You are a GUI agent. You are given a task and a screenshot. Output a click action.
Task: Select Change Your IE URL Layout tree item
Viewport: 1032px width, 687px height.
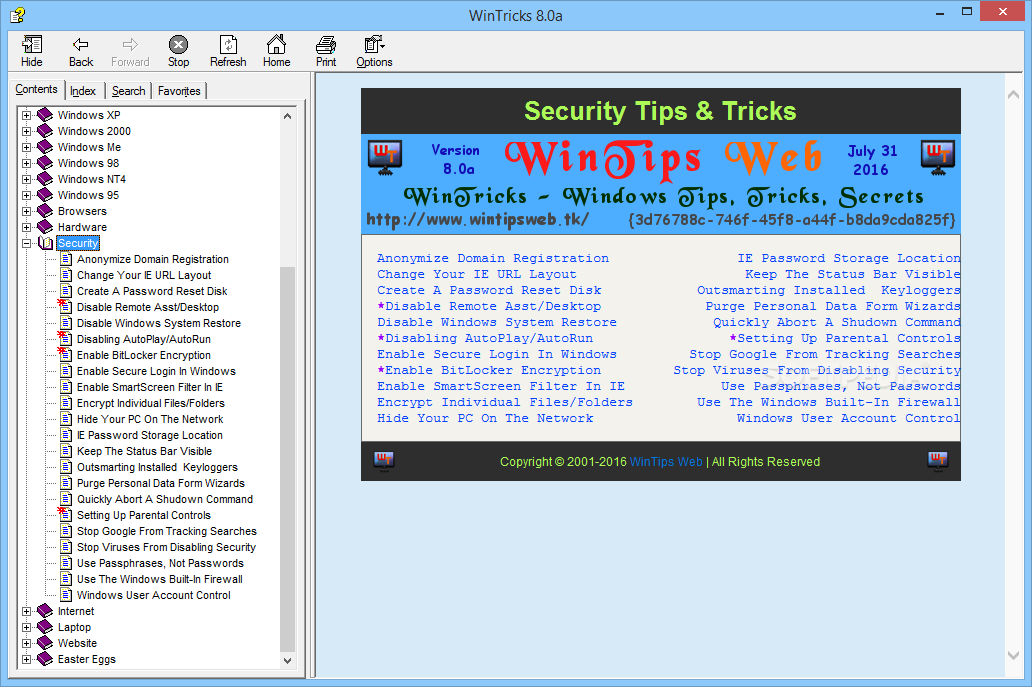pos(144,275)
